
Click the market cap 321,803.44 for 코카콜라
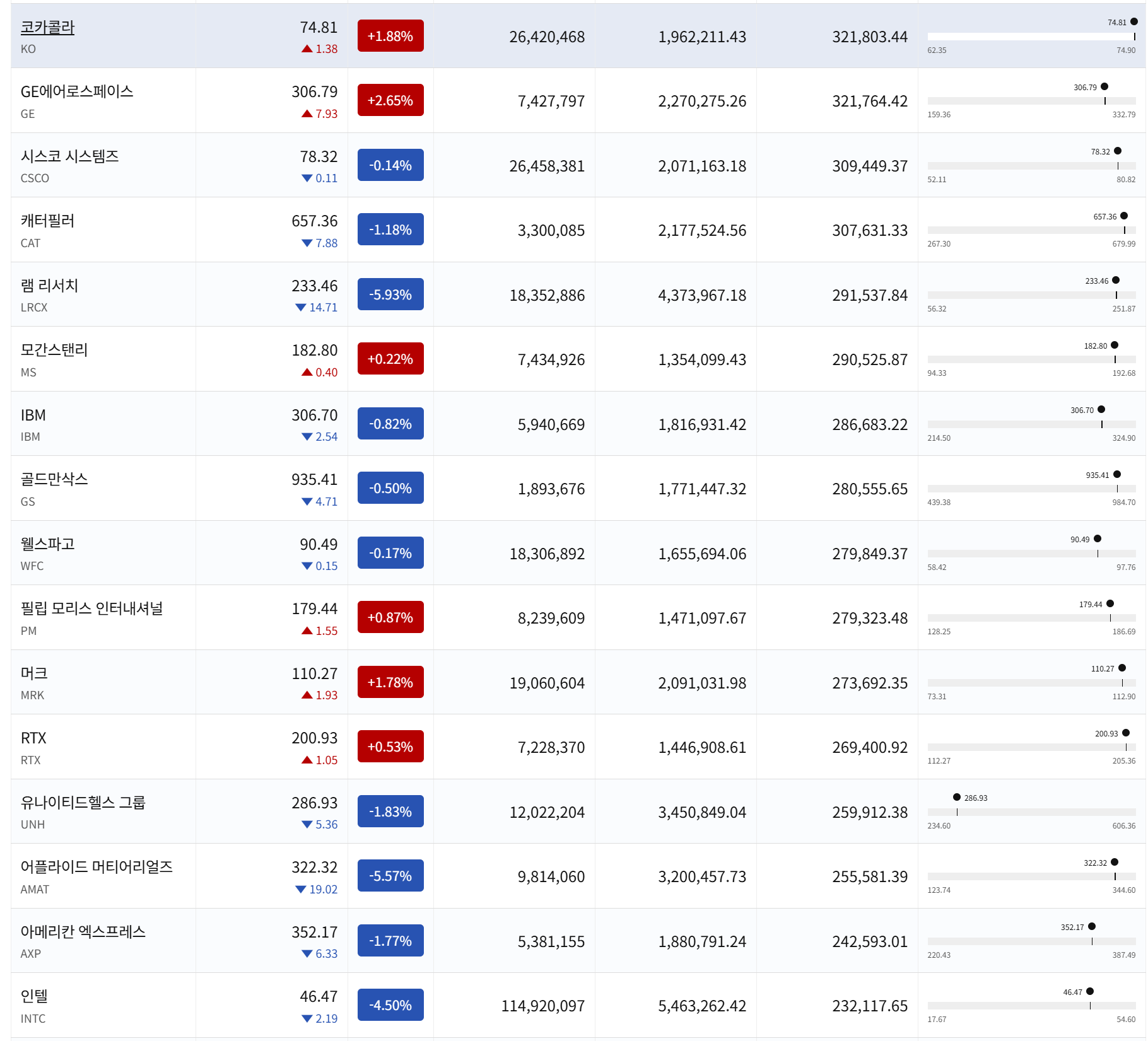coord(870,37)
